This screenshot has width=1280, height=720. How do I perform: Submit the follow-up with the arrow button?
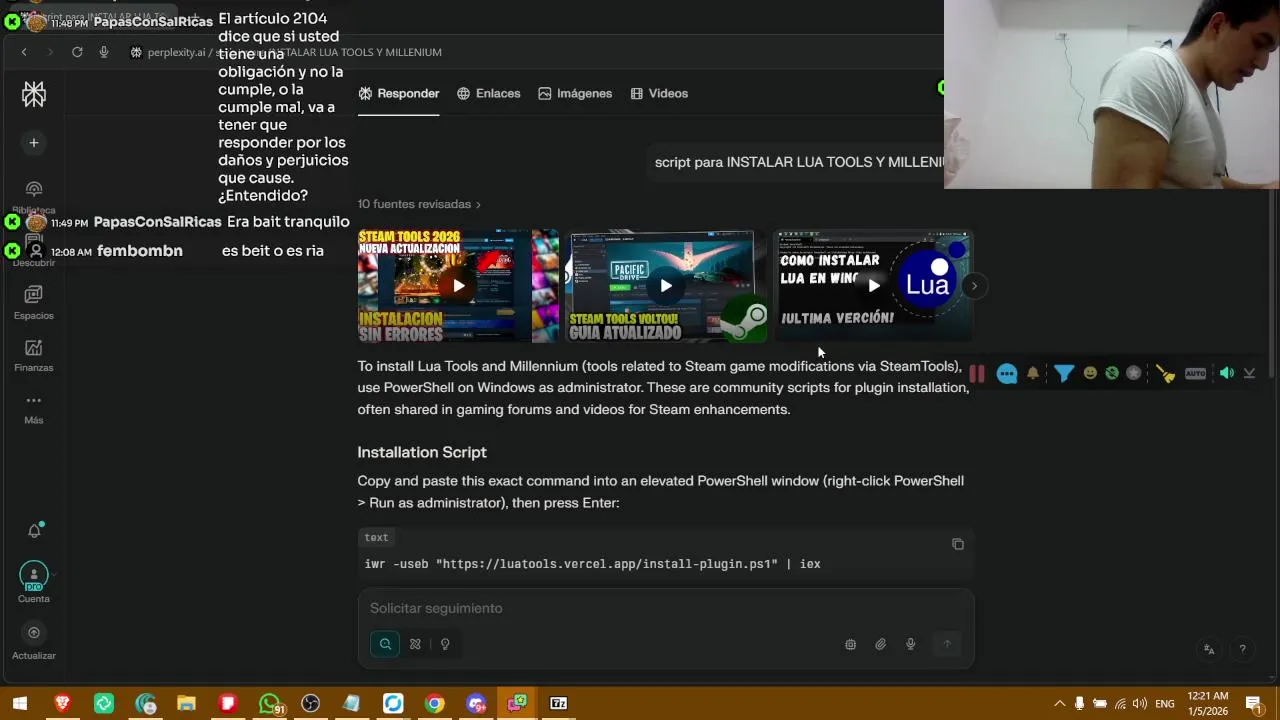[947, 644]
